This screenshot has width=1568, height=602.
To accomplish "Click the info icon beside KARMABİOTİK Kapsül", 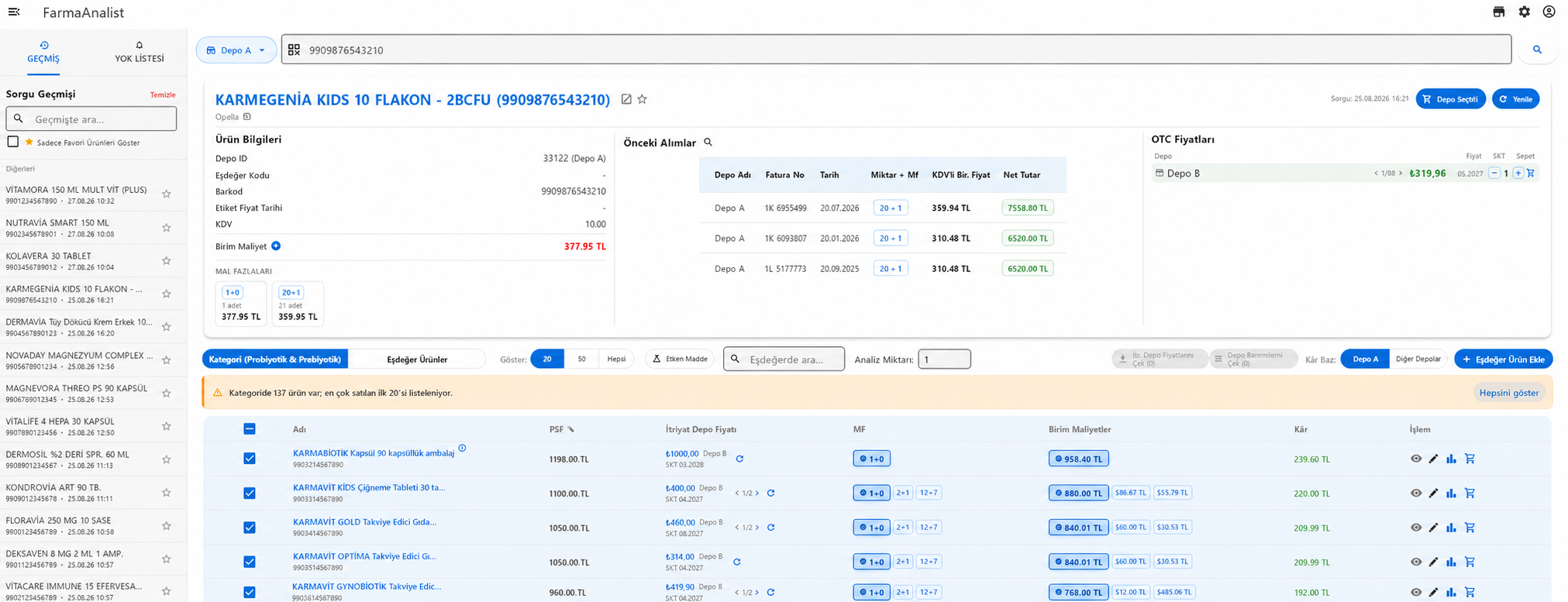I will 462,448.
